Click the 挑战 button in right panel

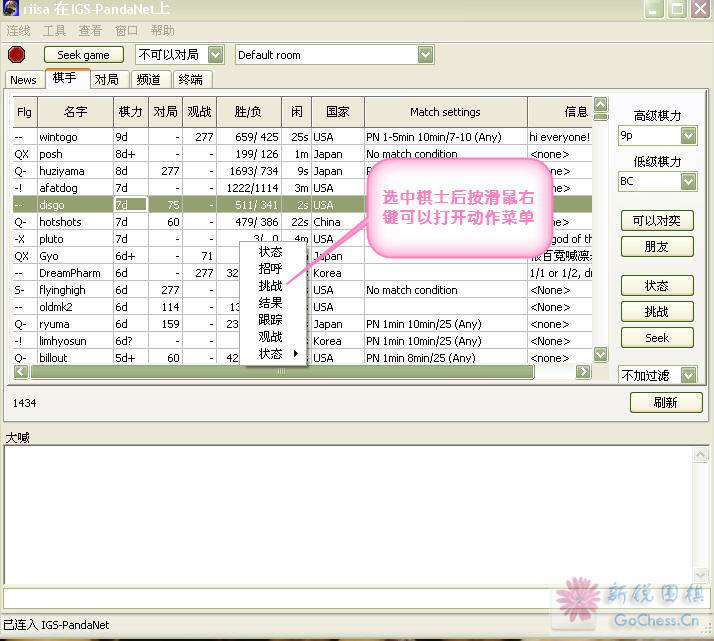tap(657, 312)
